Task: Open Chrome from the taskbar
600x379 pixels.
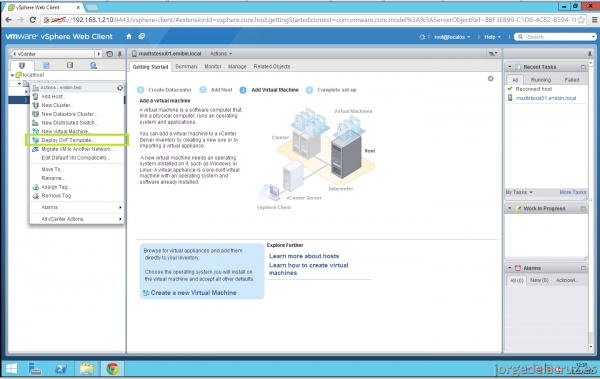Action: [112, 369]
